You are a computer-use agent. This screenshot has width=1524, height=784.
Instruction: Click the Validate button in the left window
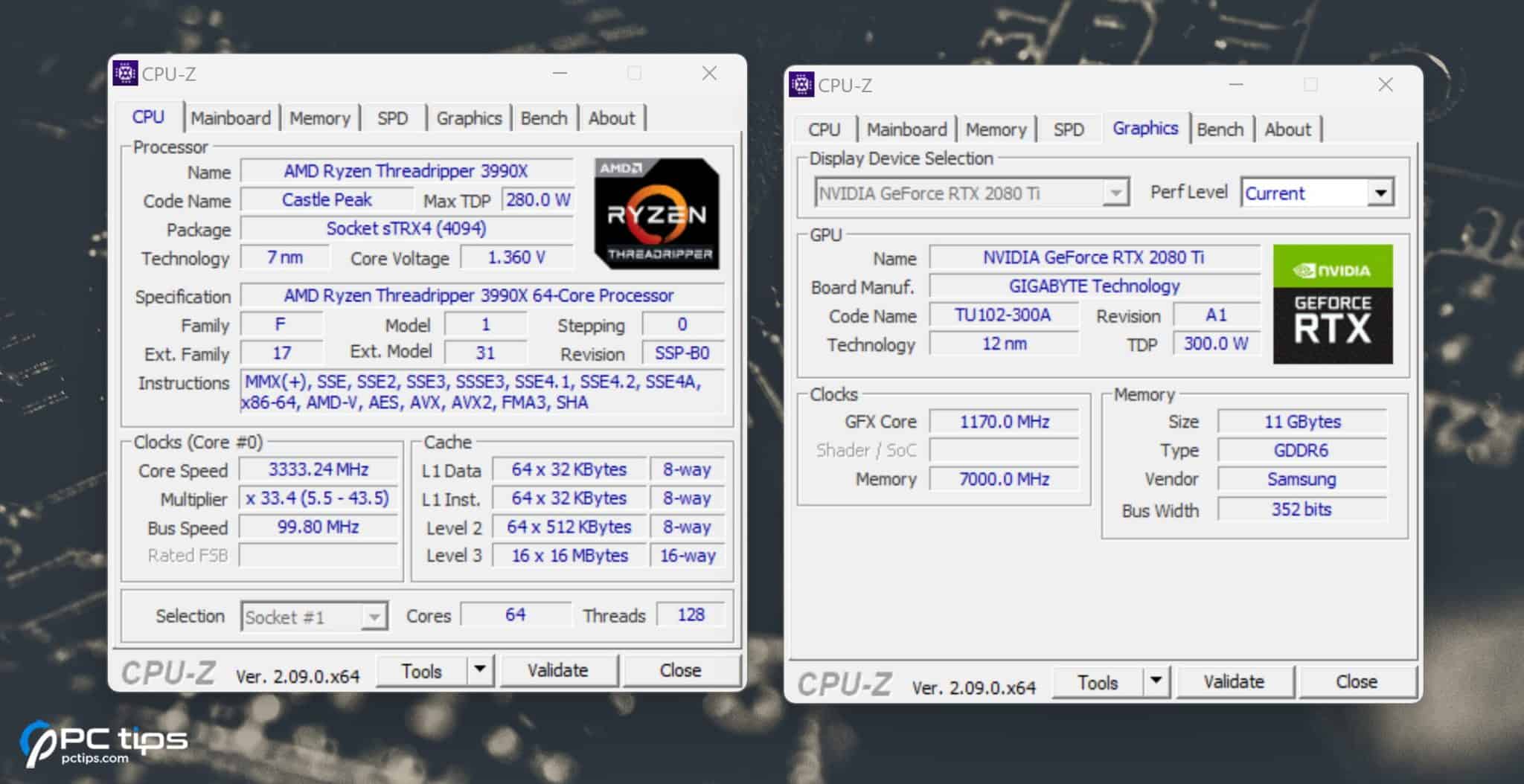point(560,670)
